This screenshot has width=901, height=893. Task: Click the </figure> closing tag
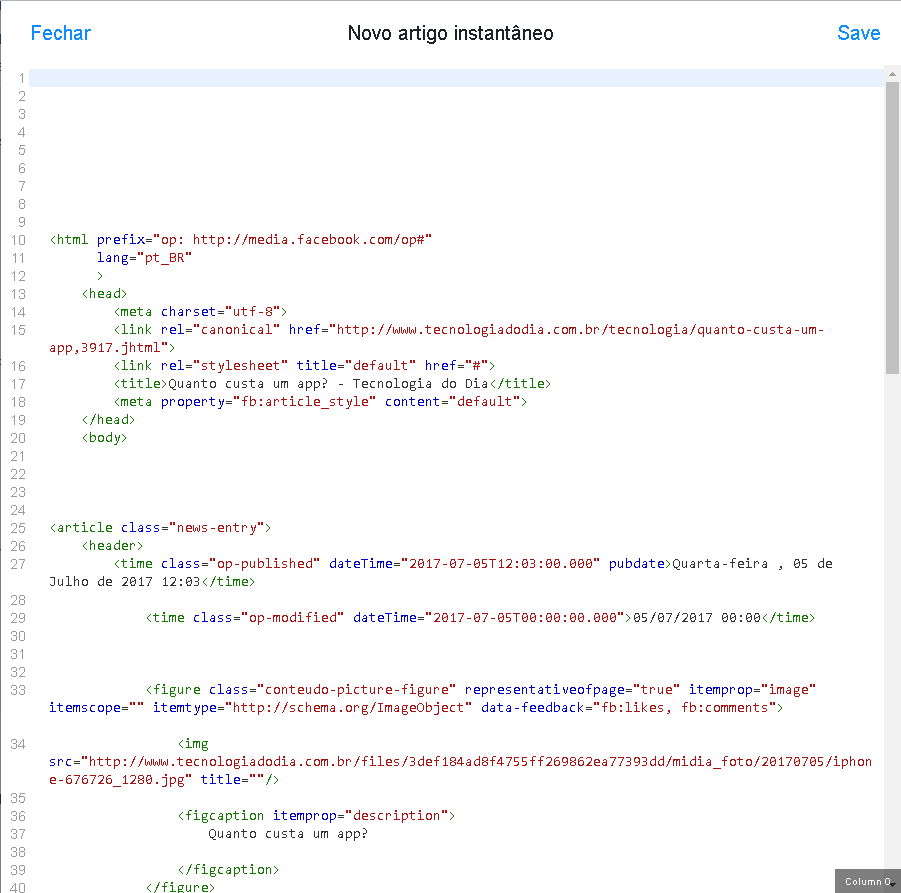[180, 887]
